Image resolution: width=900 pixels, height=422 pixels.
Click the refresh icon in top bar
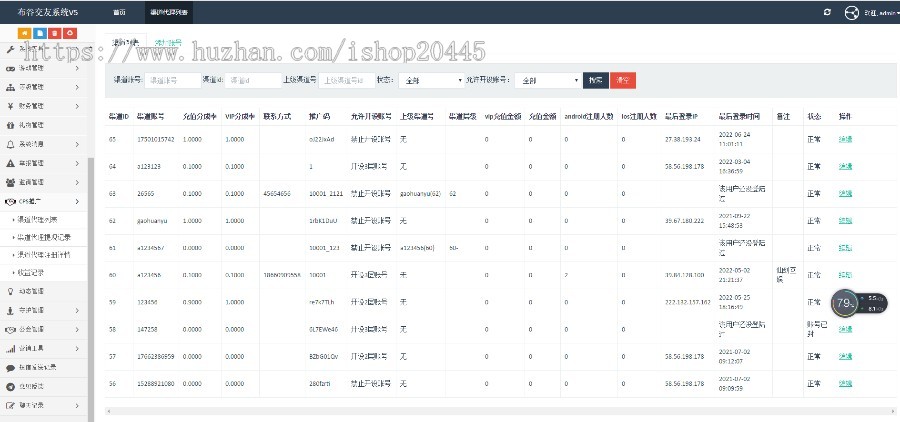point(827,12)
